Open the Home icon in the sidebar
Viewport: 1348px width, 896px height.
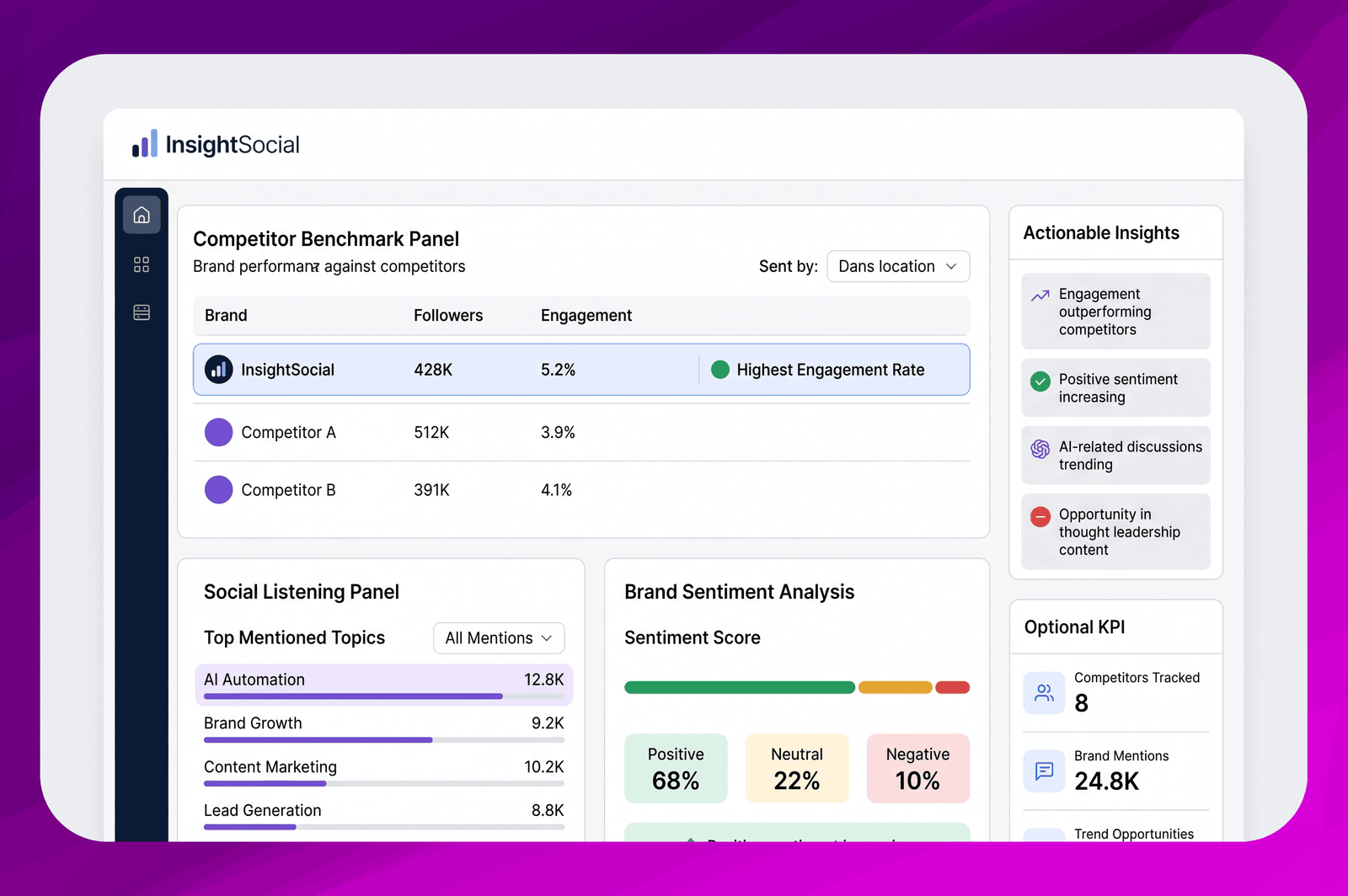142,215
